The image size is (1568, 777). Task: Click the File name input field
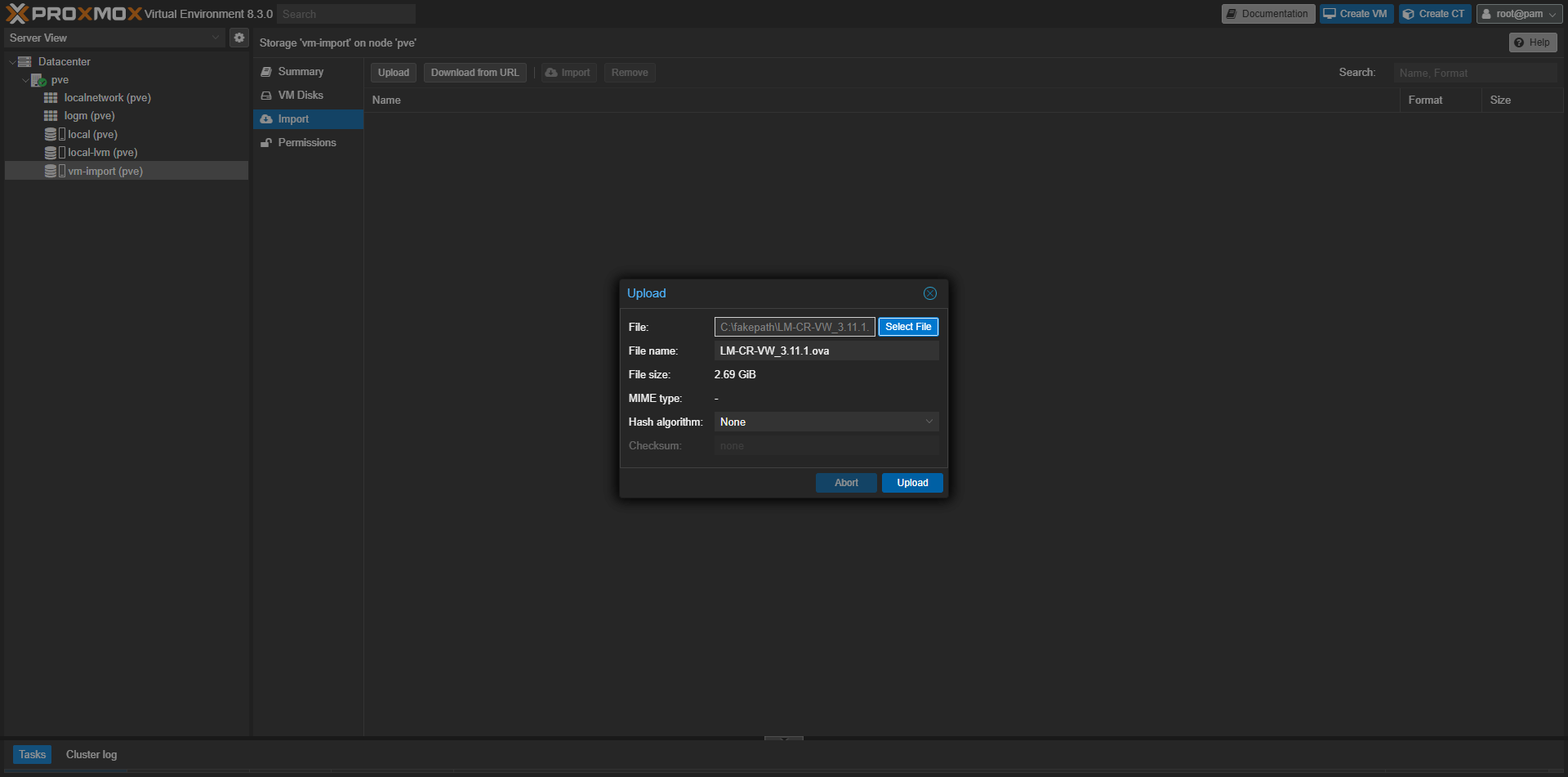[x=826, y=351]
